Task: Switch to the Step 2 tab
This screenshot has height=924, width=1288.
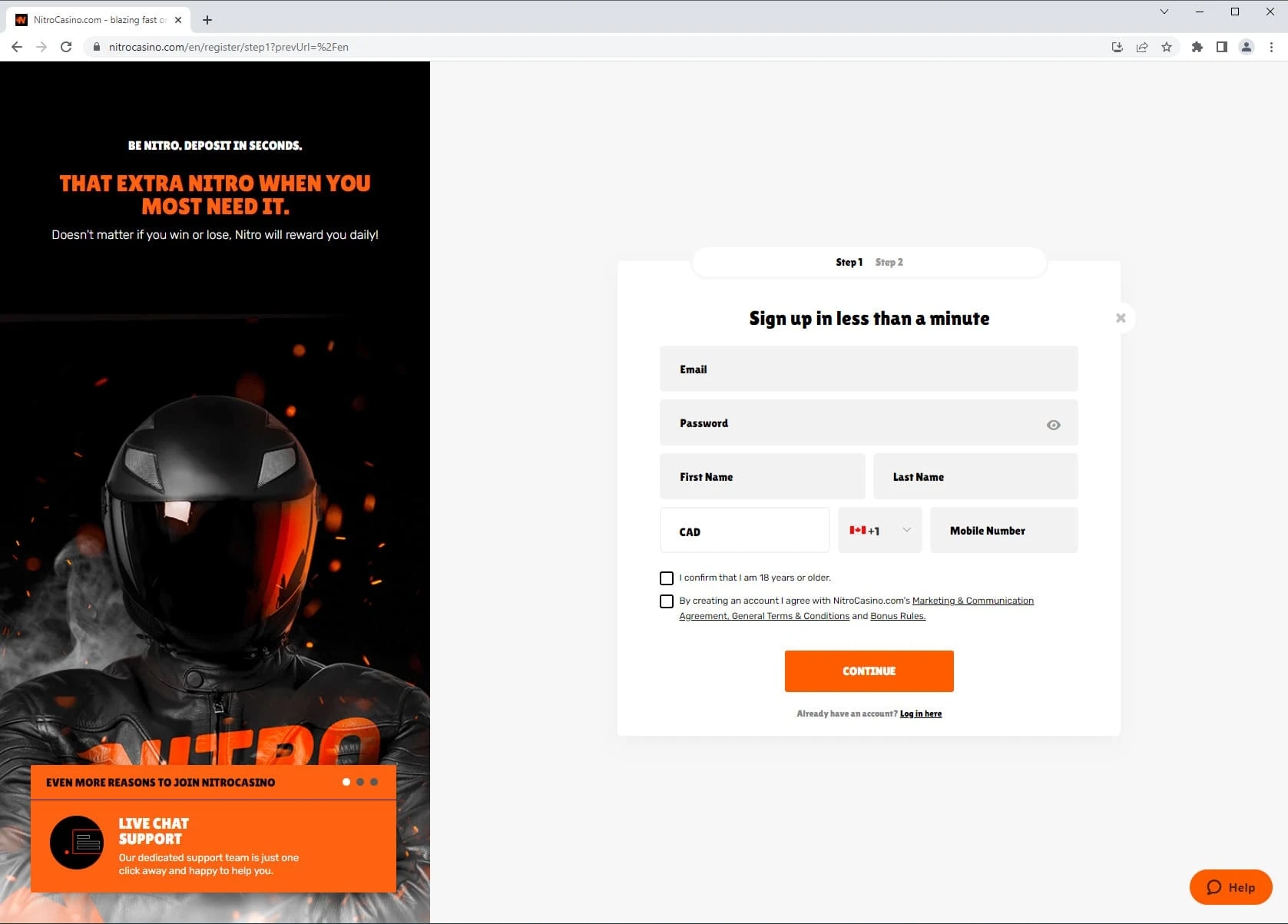Action: (889, 262)
